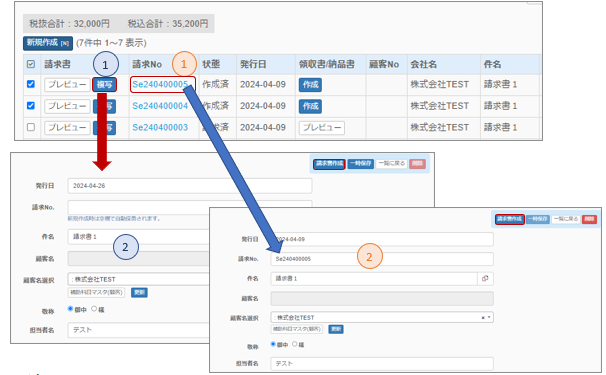Focus 請求No. field containing Se240400005

(382, 259)
